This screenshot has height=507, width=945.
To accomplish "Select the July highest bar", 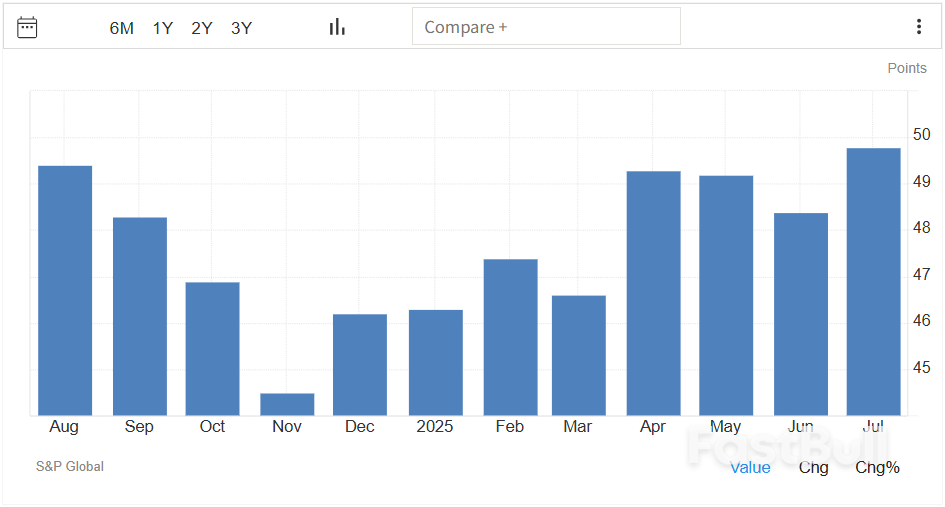I will [x=873, y=281].
